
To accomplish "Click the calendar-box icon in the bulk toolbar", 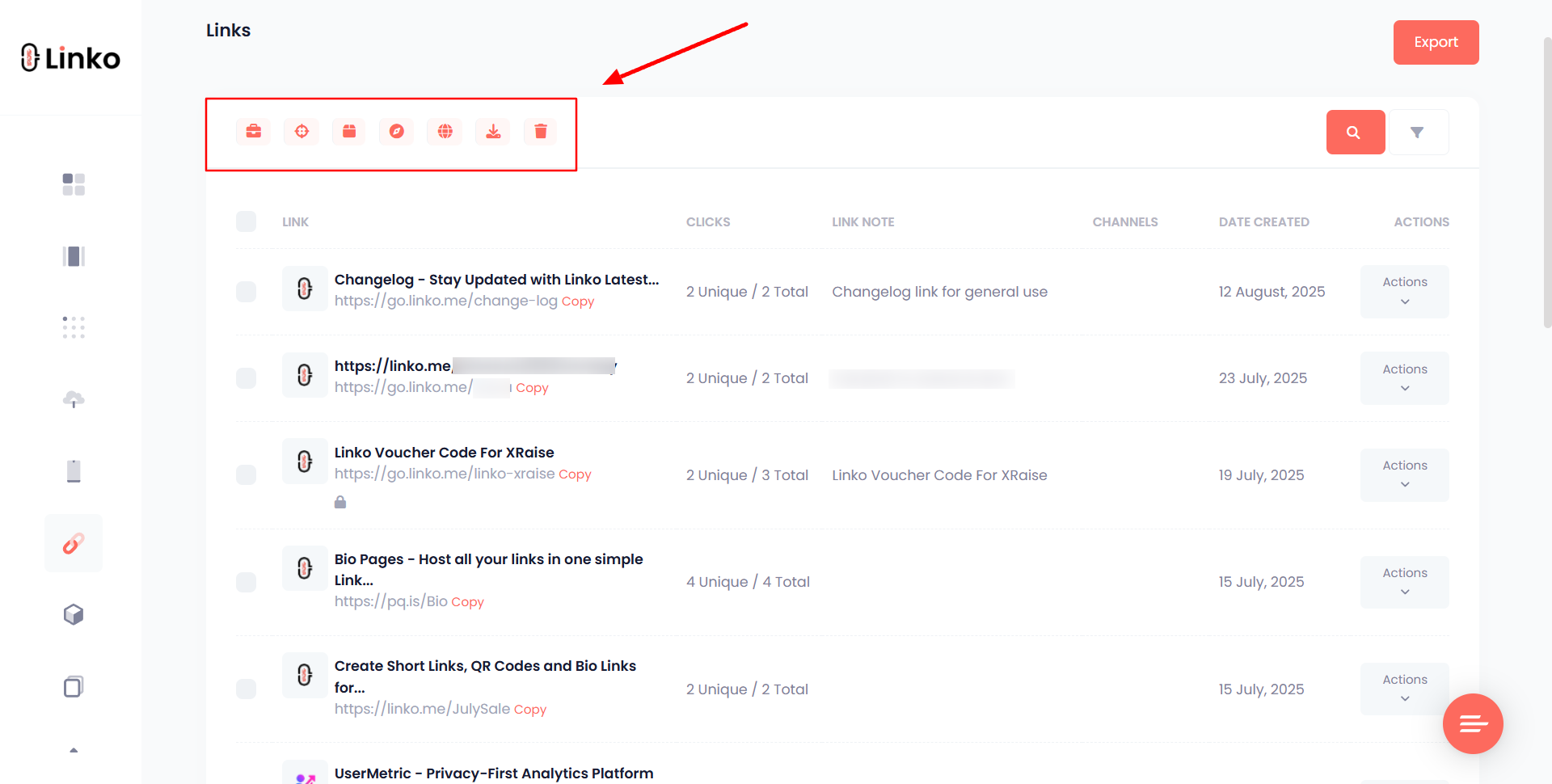I will click(x=349, y=131).
